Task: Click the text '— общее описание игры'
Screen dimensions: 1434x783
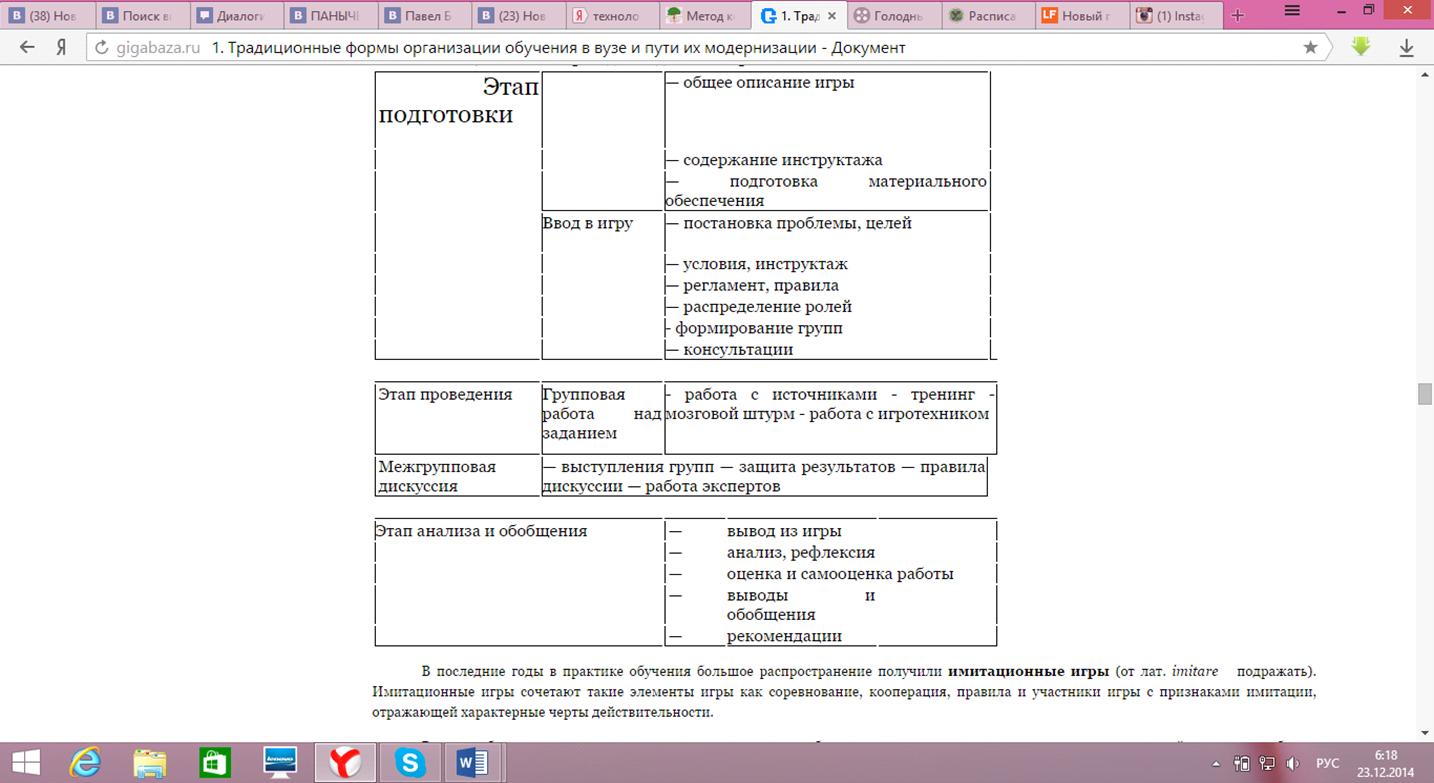Action: coord(760,82)
